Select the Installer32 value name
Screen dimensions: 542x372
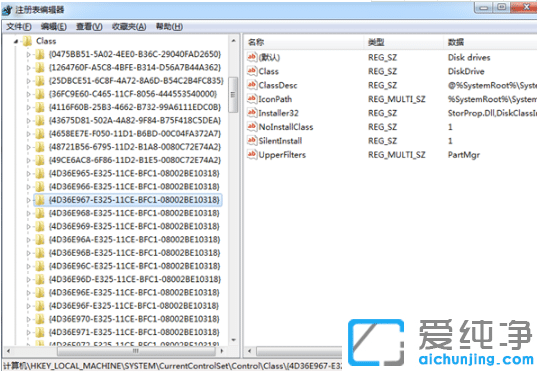pos(278,113)
